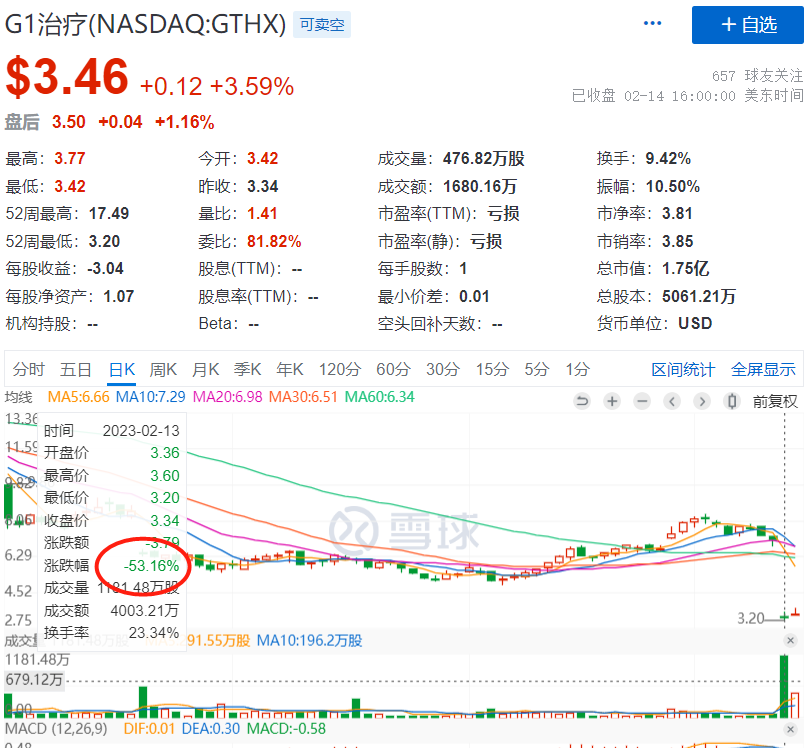The height and width of the screenshot is (748, 806).
Task: Switch to the 1分 one-minute chart tab
Action: point(577,369)
